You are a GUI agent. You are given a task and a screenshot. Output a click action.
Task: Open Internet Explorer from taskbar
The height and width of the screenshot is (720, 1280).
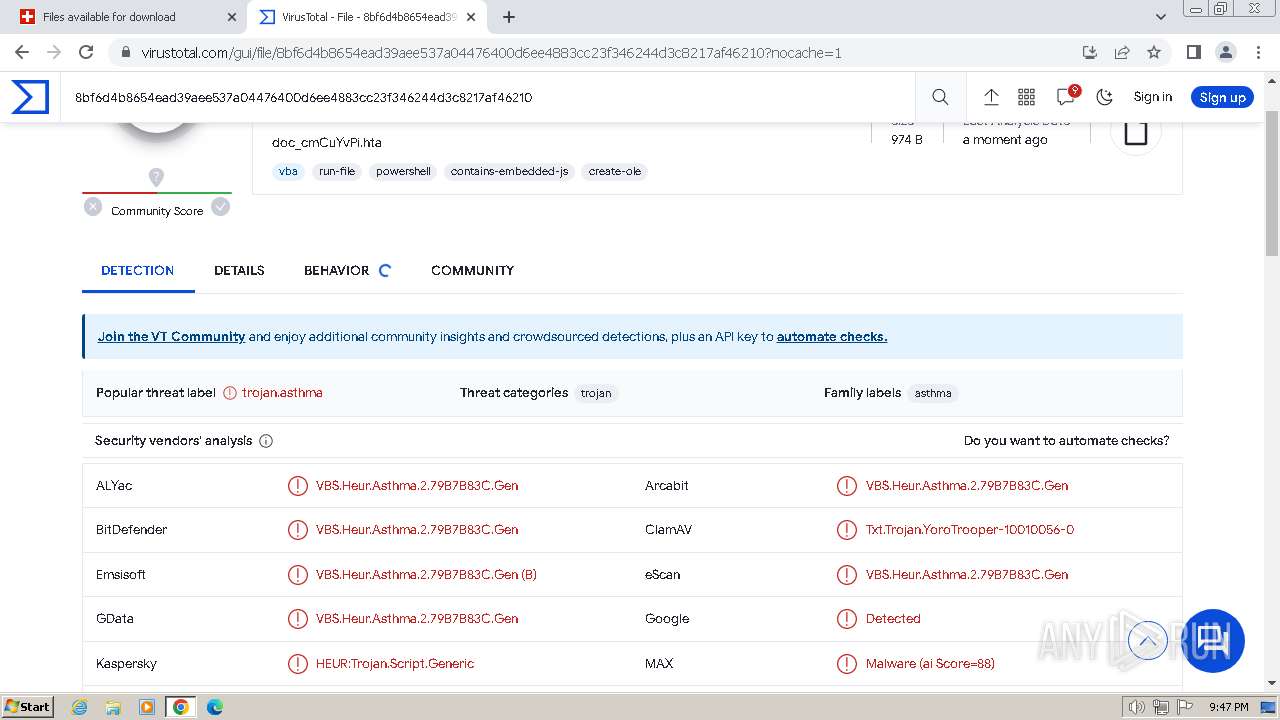(x=79, y=707)
